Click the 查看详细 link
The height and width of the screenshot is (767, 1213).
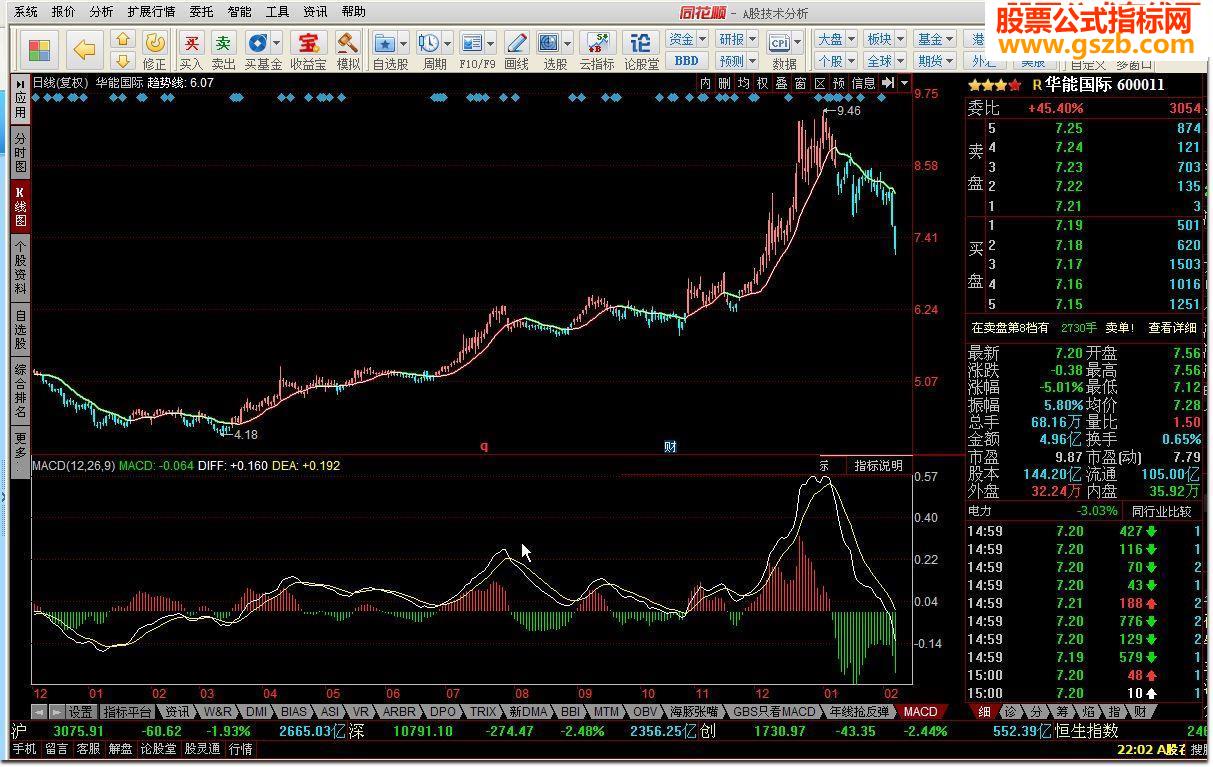(x=1172, y=328)
